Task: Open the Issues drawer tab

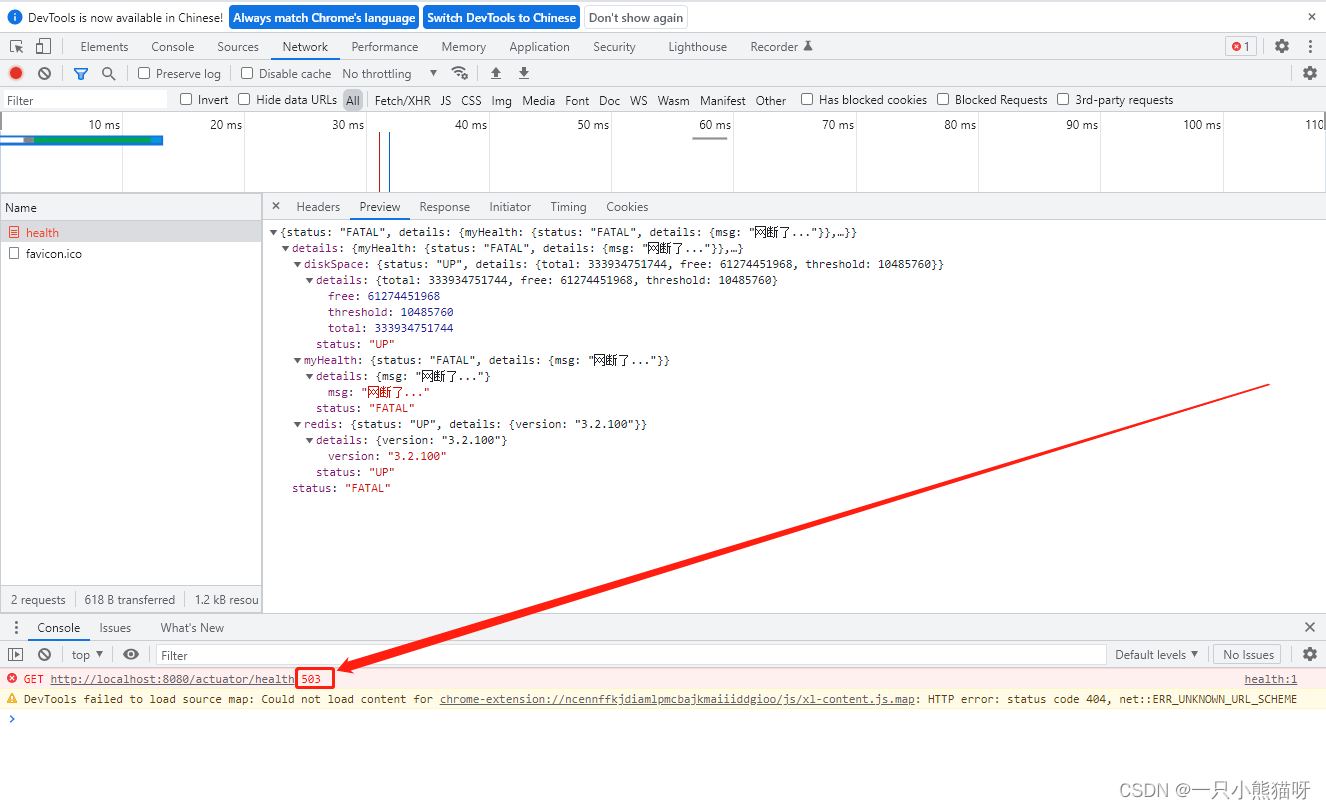Action: pyautogui.click(x=115, y=628)
